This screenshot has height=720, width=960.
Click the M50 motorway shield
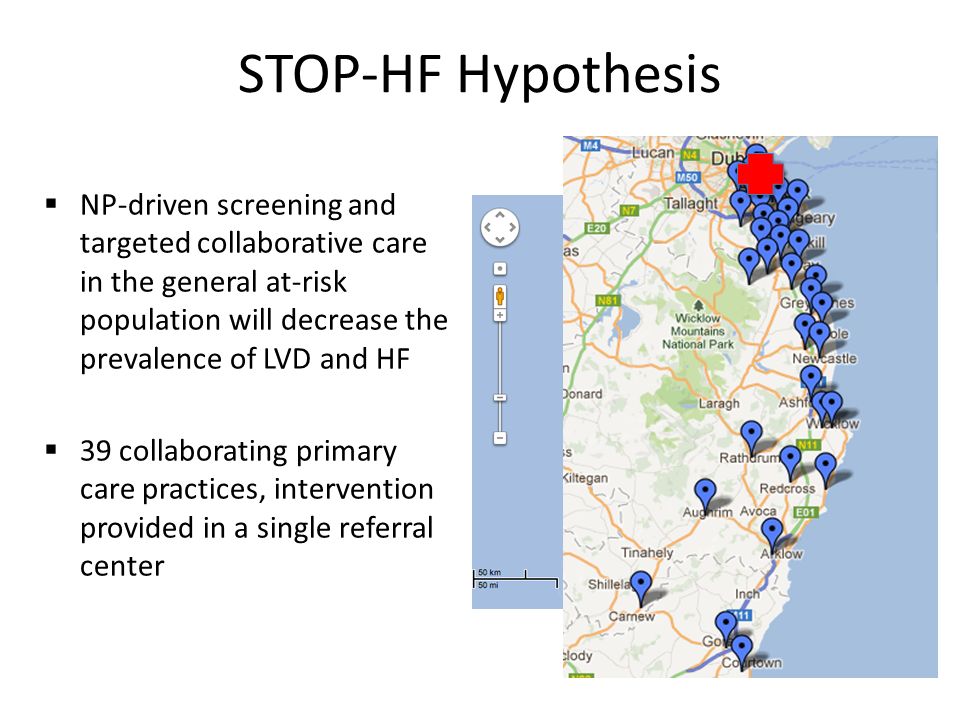(687, 178)
